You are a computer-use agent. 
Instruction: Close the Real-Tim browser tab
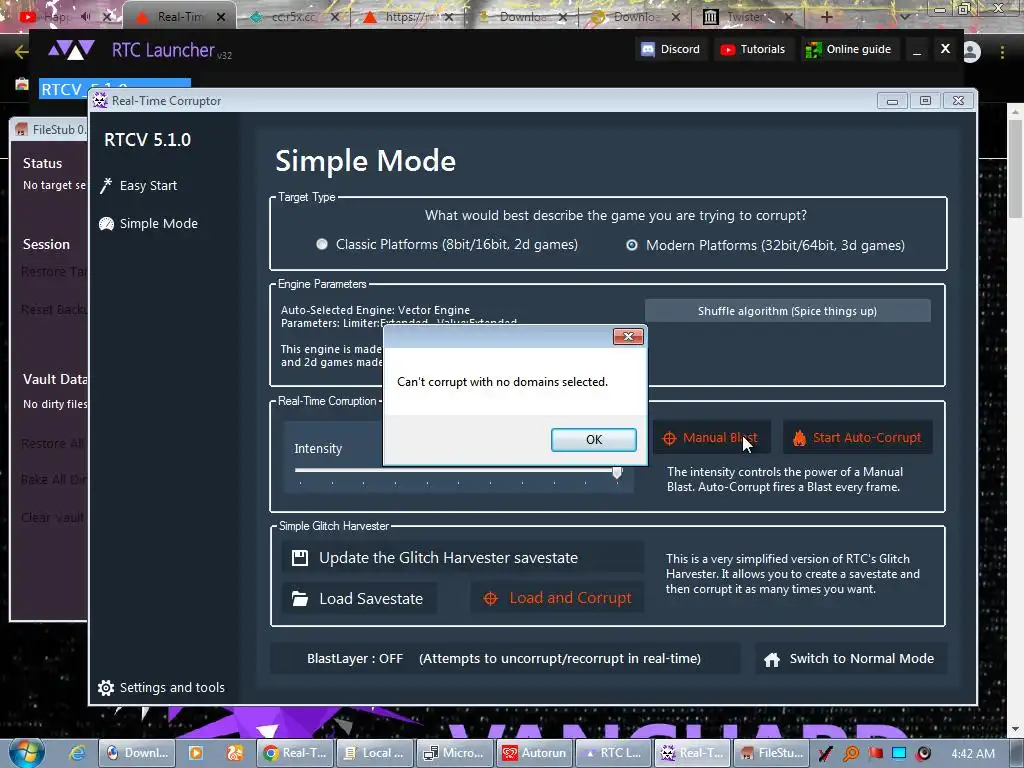point(221,17)
